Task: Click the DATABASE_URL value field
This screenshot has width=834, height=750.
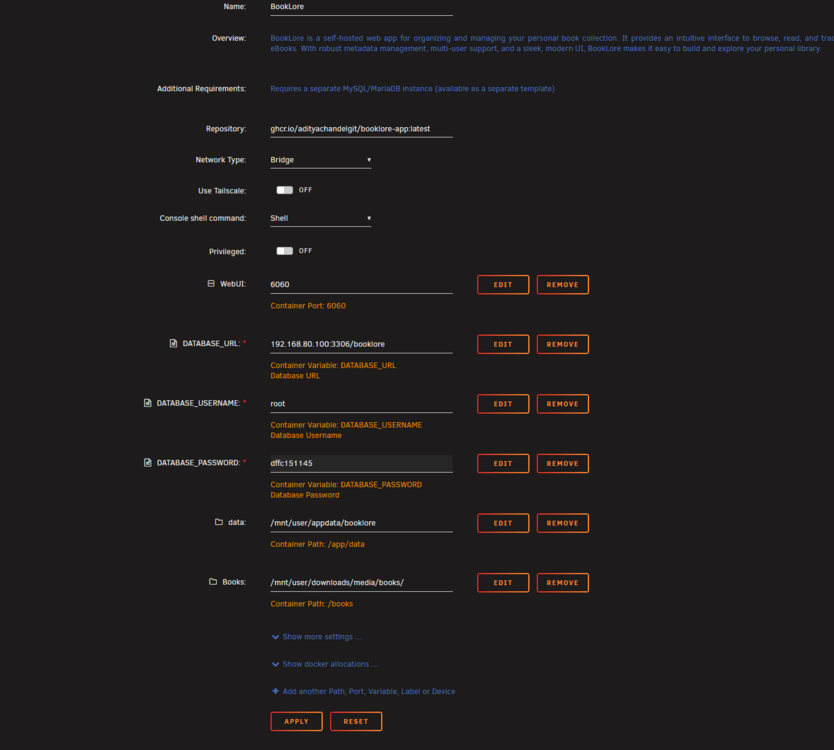Action: pos(361,344)
